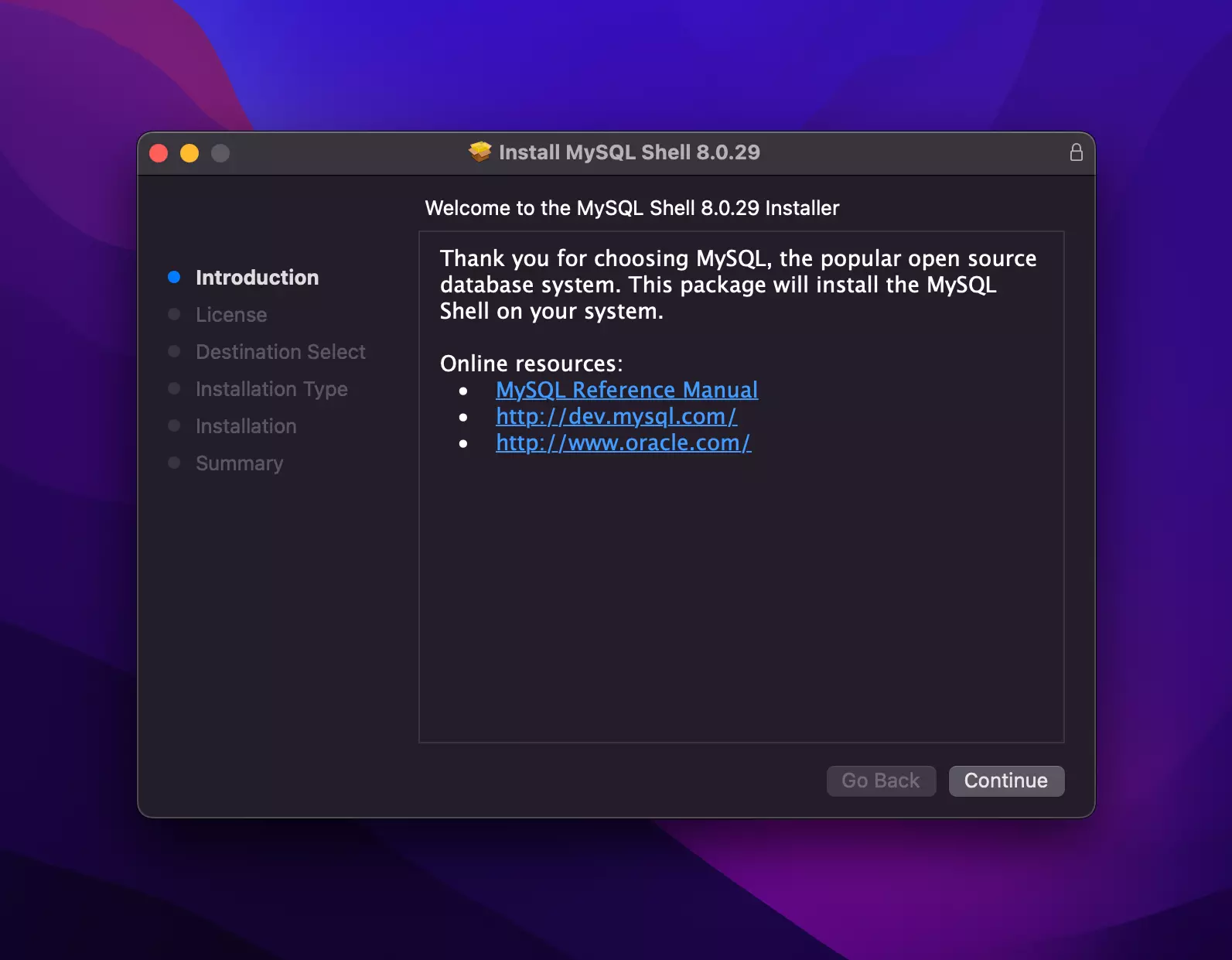Click the lock icon in the title bar
The image size is (1232, 960).
pyautogui.click(x=1076, y=152)
